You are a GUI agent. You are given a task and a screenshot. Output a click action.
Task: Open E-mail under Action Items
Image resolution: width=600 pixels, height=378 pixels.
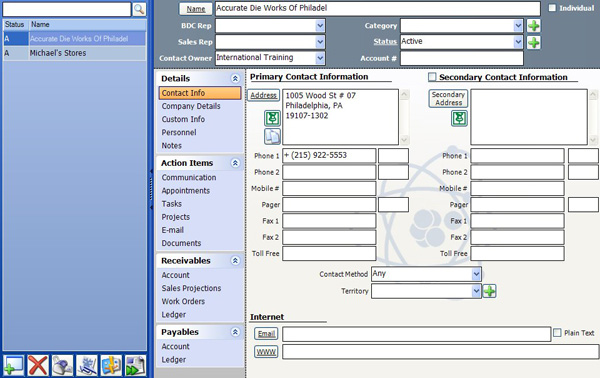click(x=173, y=230)
